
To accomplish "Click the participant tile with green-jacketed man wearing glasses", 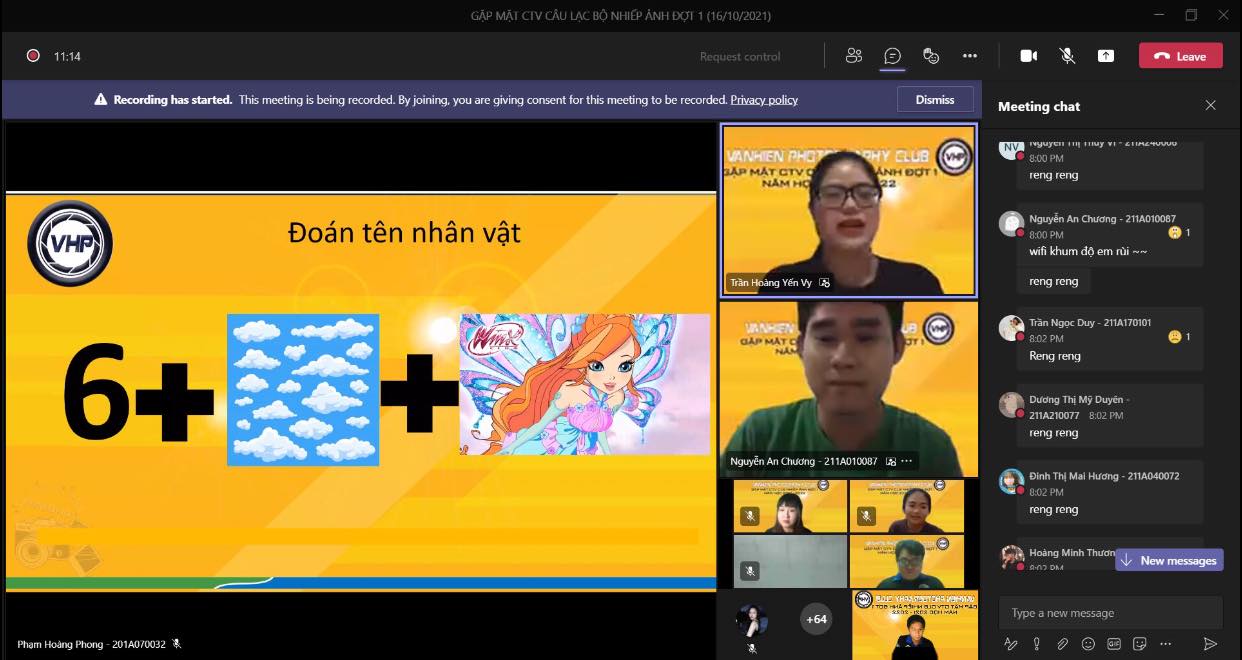I will [907, 561].
